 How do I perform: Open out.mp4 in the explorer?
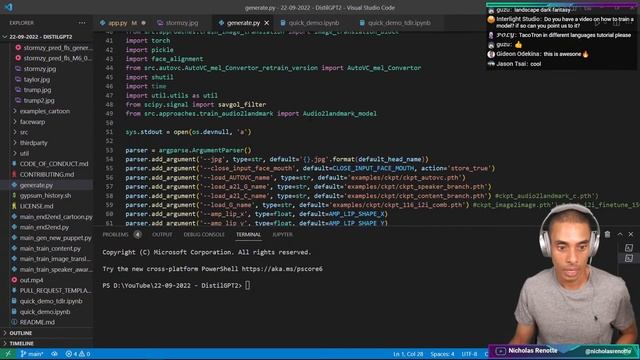pos(31,280)
